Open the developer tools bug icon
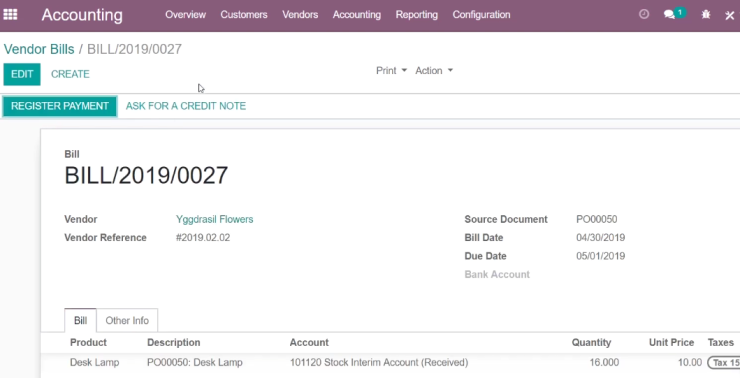The image size is (740, 378). (x=706, y=15)
